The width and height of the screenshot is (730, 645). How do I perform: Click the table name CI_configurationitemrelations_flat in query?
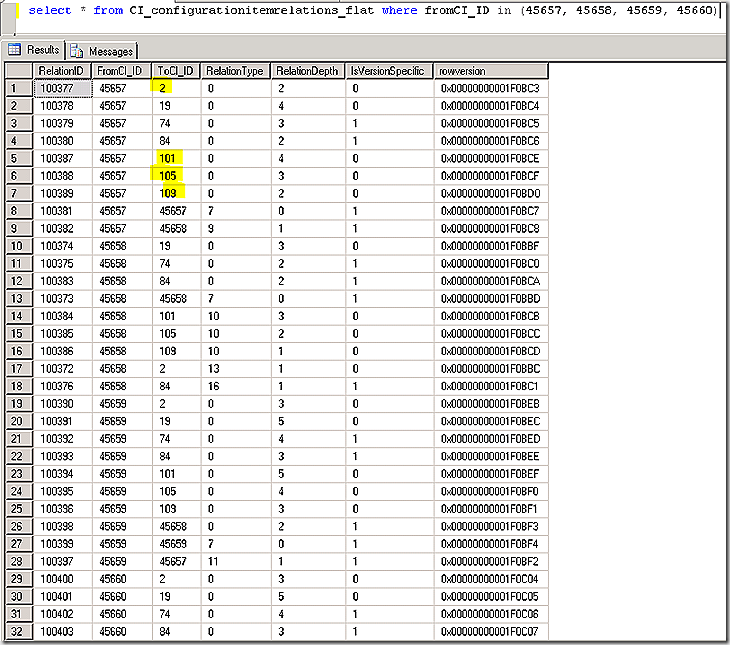coord(251,10)
